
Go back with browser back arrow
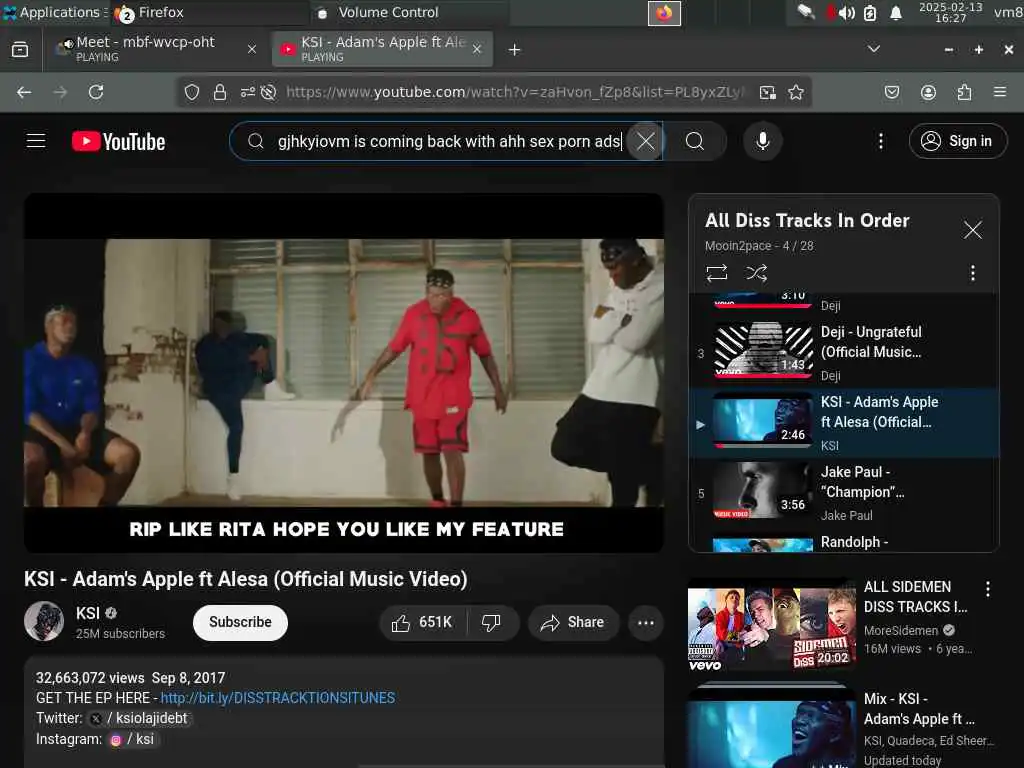tap(24, 92)
